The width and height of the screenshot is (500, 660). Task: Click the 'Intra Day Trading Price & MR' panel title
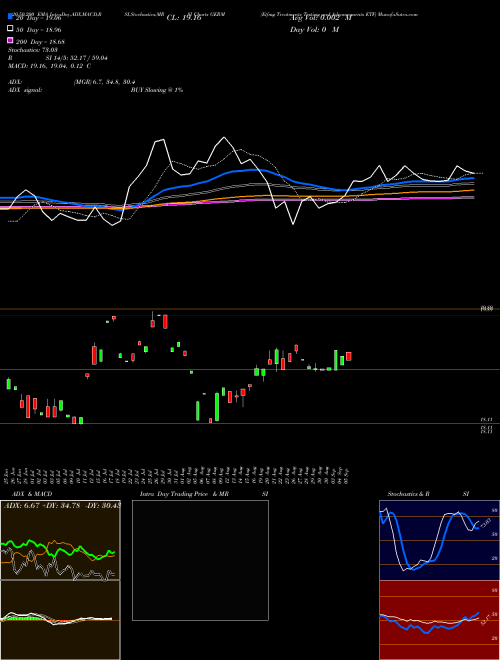(184, 494)
